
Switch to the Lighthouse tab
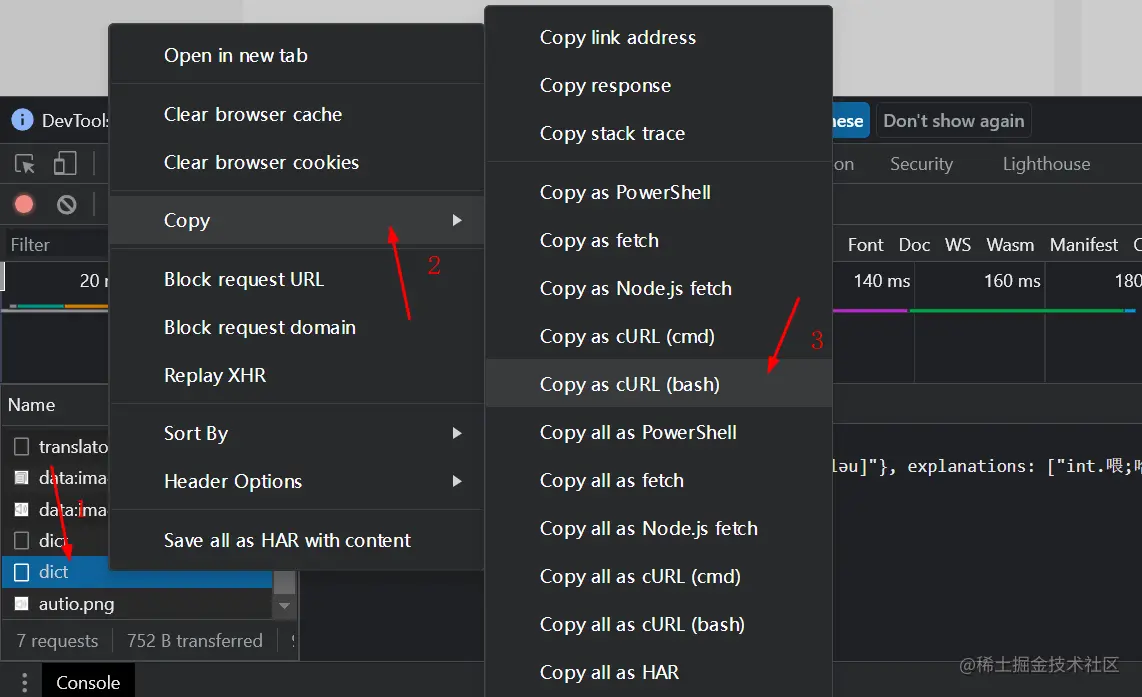[x=1046, y=164]
